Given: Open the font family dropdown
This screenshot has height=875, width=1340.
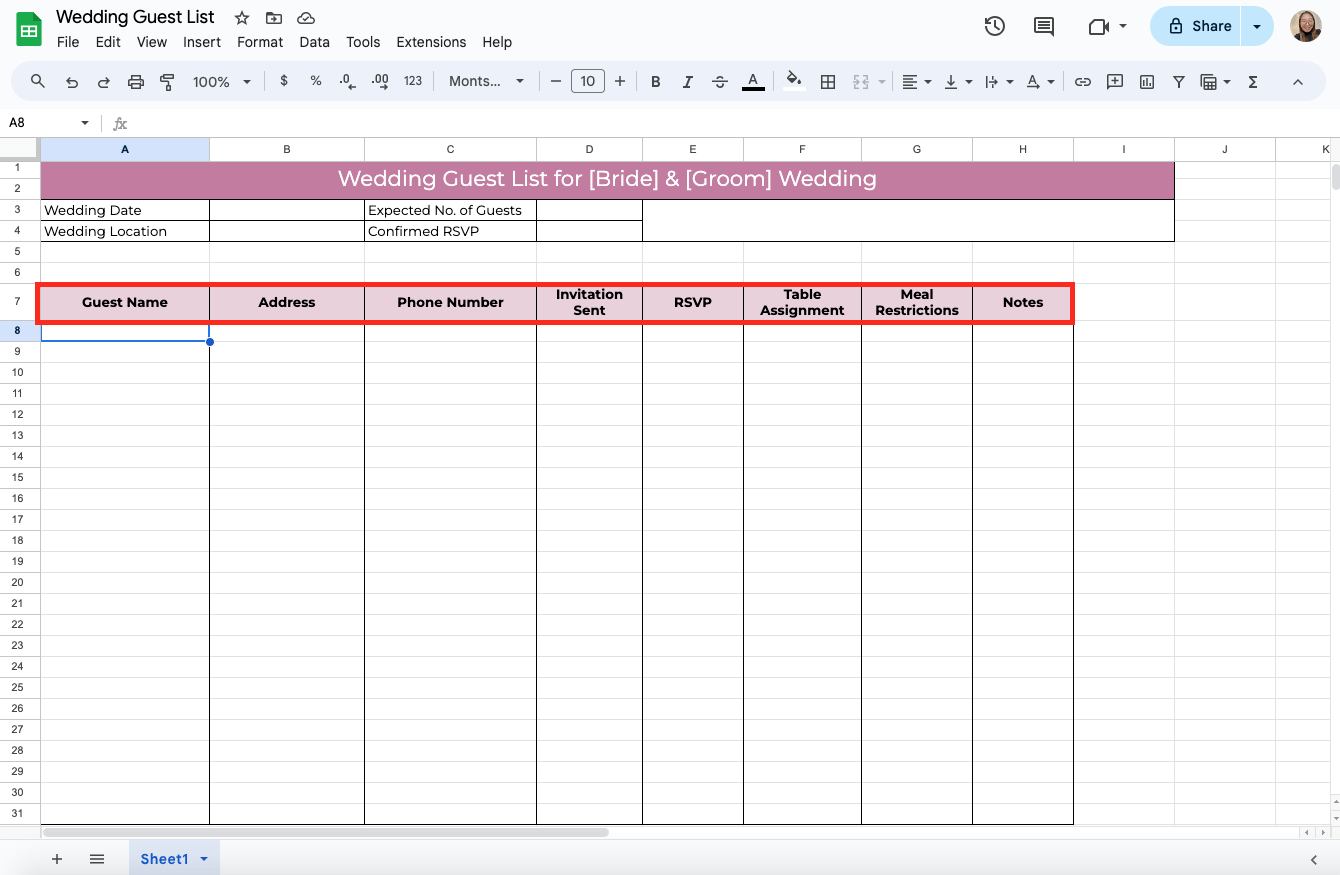Looking at the screenshot, I should 487,81.
